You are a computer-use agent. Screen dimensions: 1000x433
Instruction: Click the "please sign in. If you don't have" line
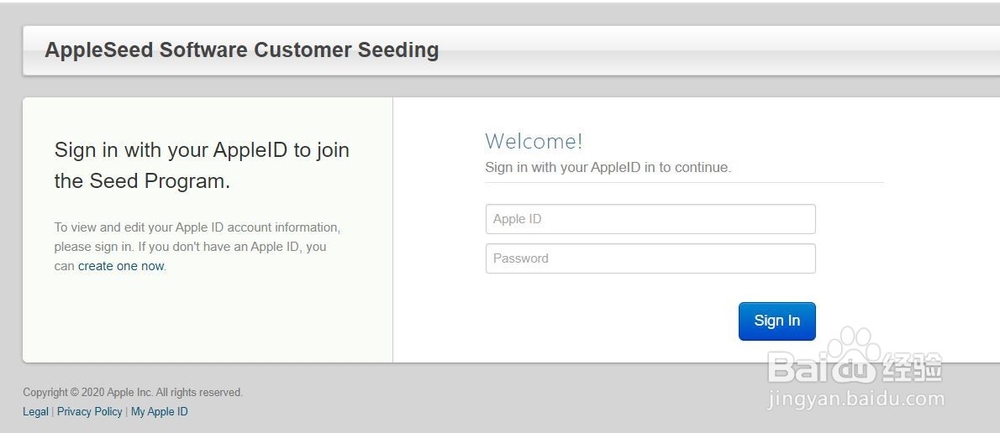click(x=190, y=247)
